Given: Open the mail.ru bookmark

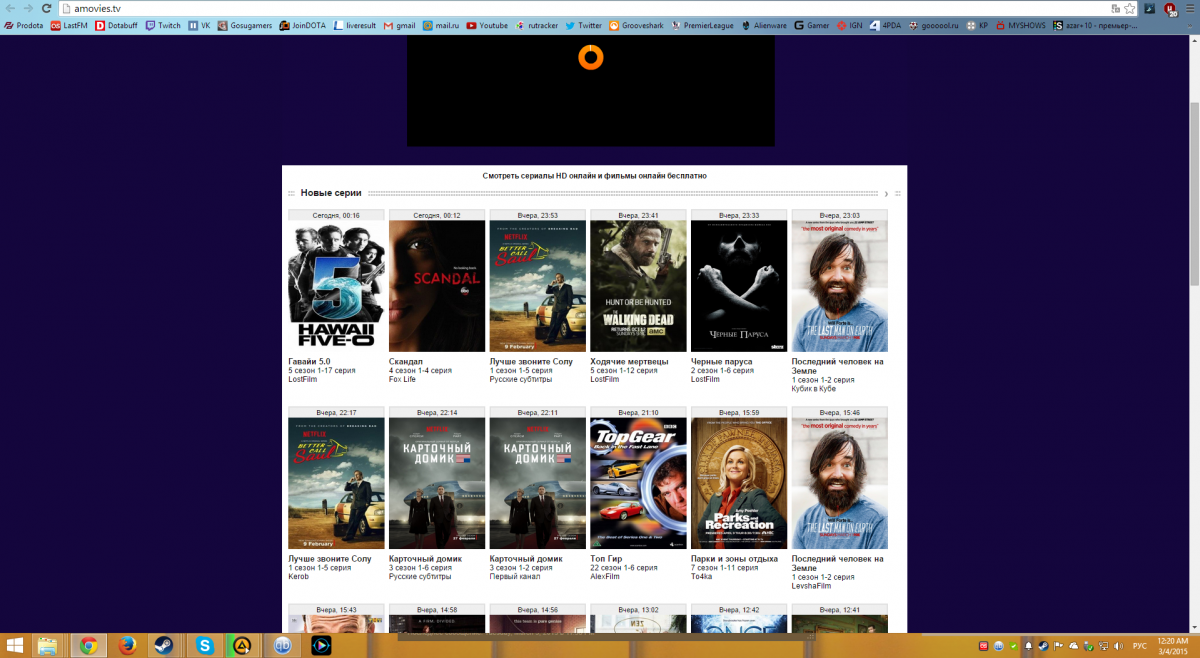Looking at the screenshot, I should (x=441, y=25).
